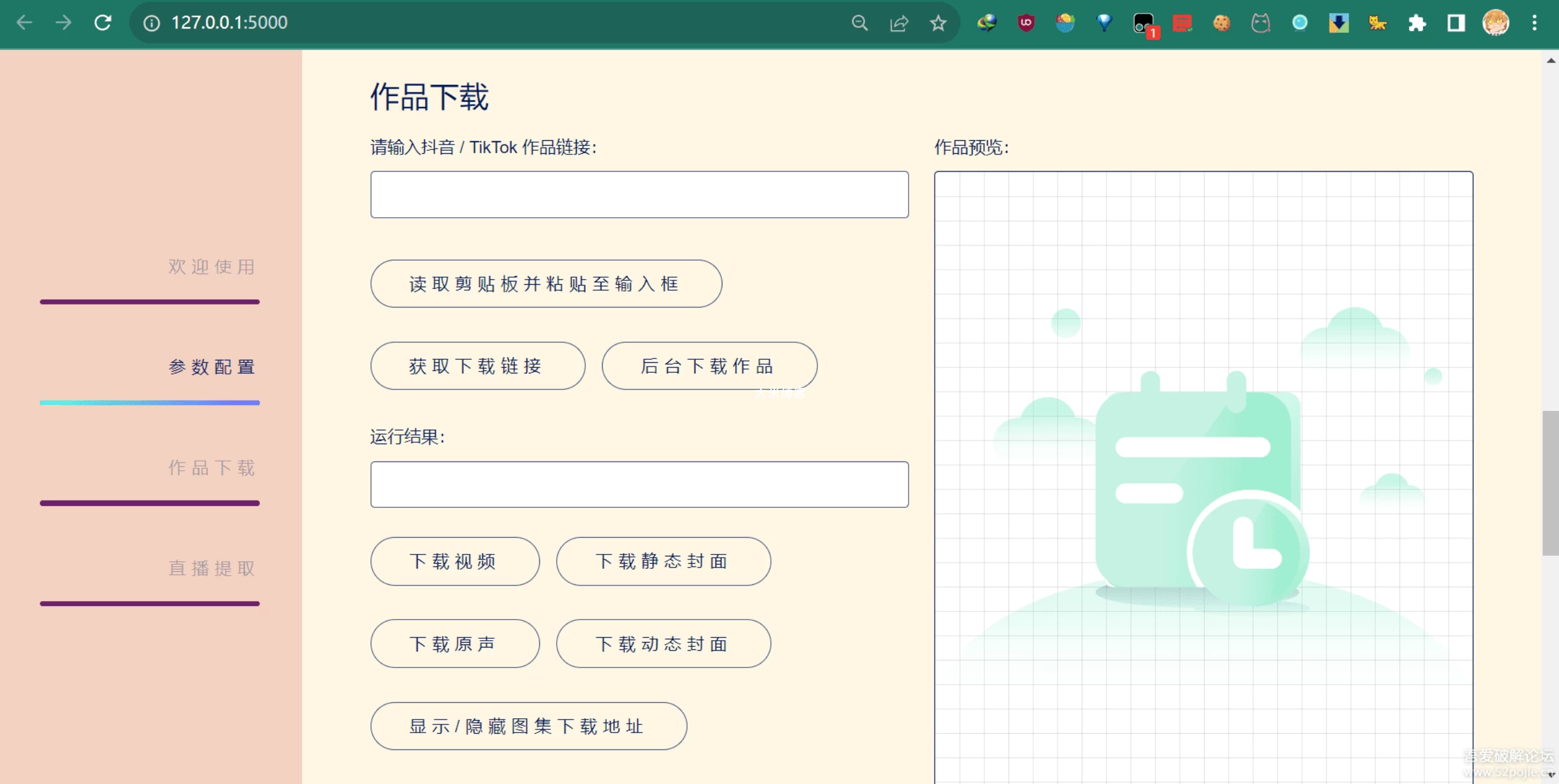The width and height of the screenshot is (1559, 784).
Task: Open Chrome three-dot menu
Action: [x=1534, y=24]
